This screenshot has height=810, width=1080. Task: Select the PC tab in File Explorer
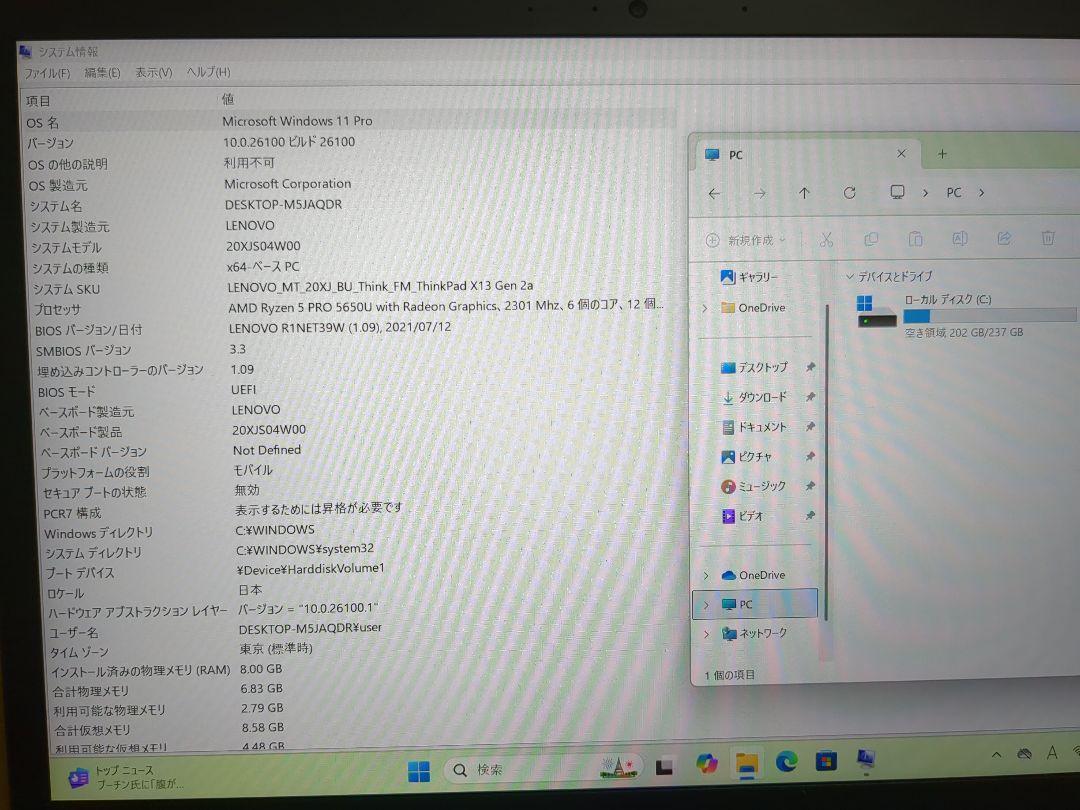click(x=804, y=154)
